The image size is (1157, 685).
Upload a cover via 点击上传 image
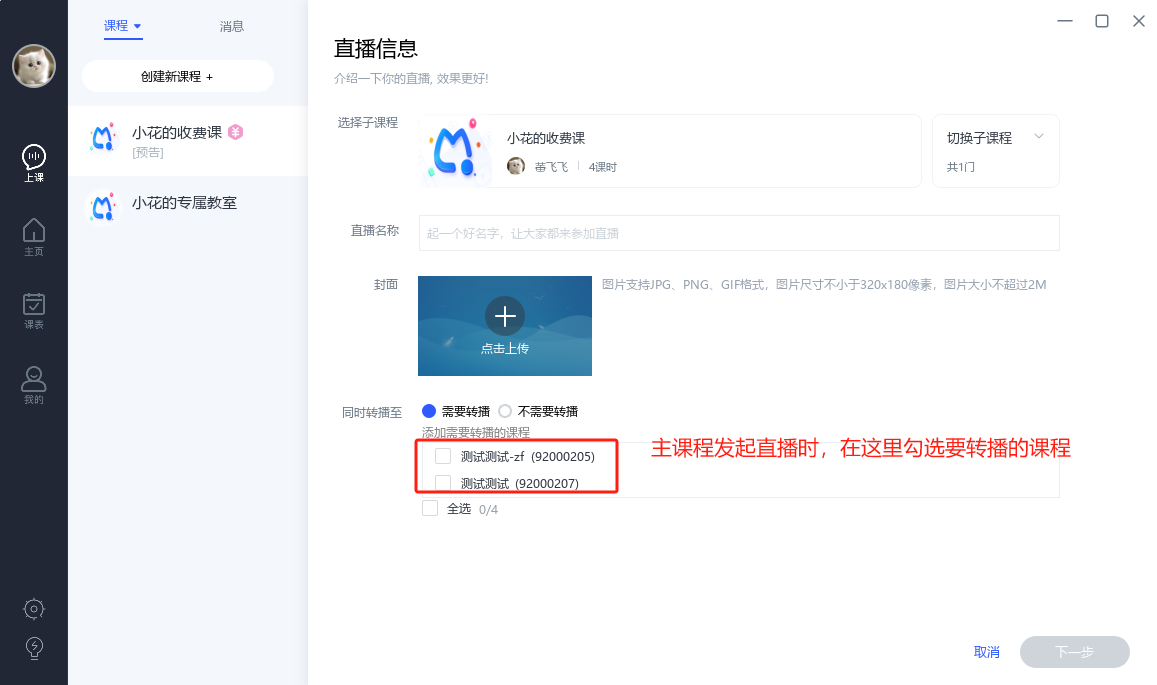click(x=505, y=326)
